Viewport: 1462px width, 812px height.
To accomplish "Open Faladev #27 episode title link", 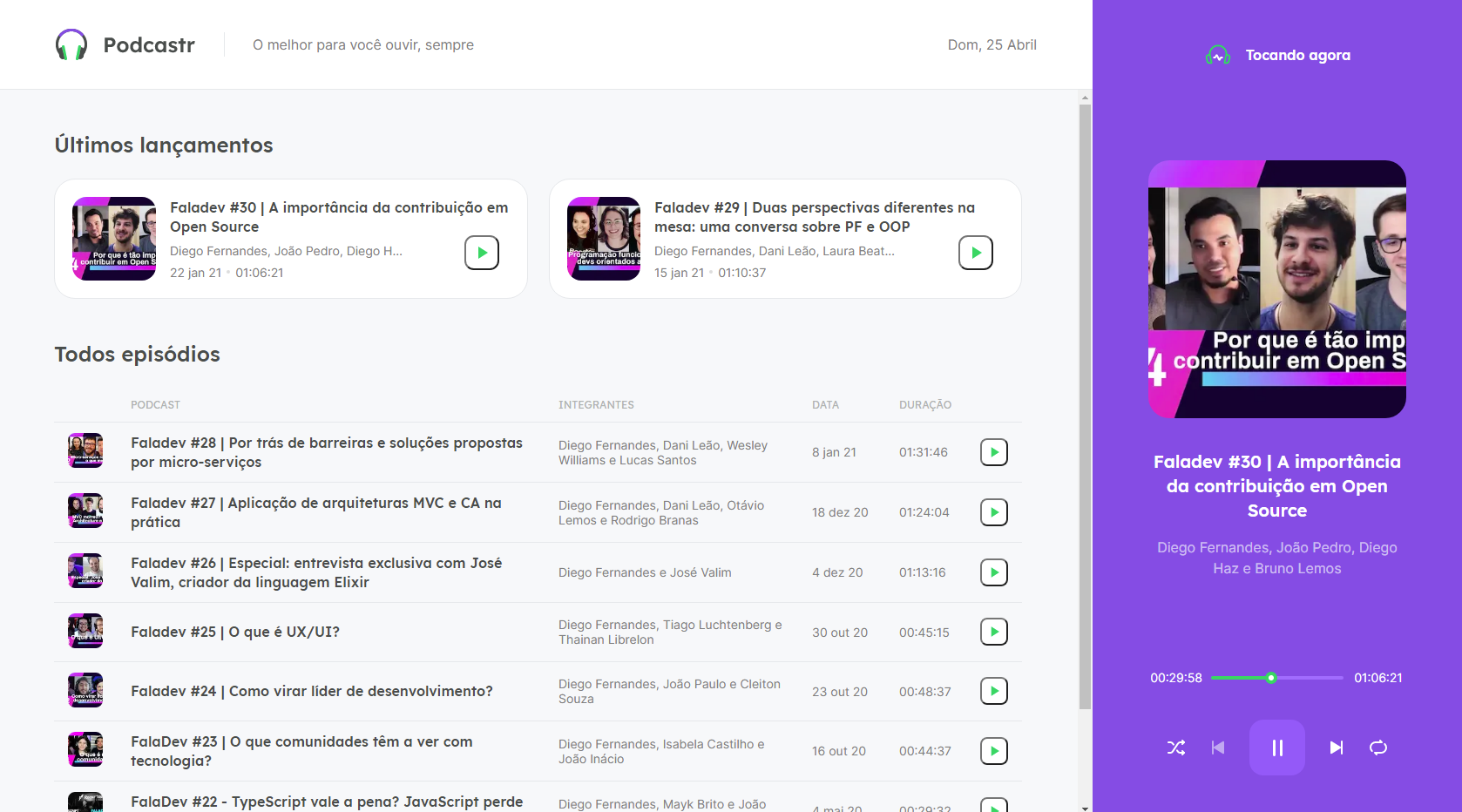I will (316, 512).
